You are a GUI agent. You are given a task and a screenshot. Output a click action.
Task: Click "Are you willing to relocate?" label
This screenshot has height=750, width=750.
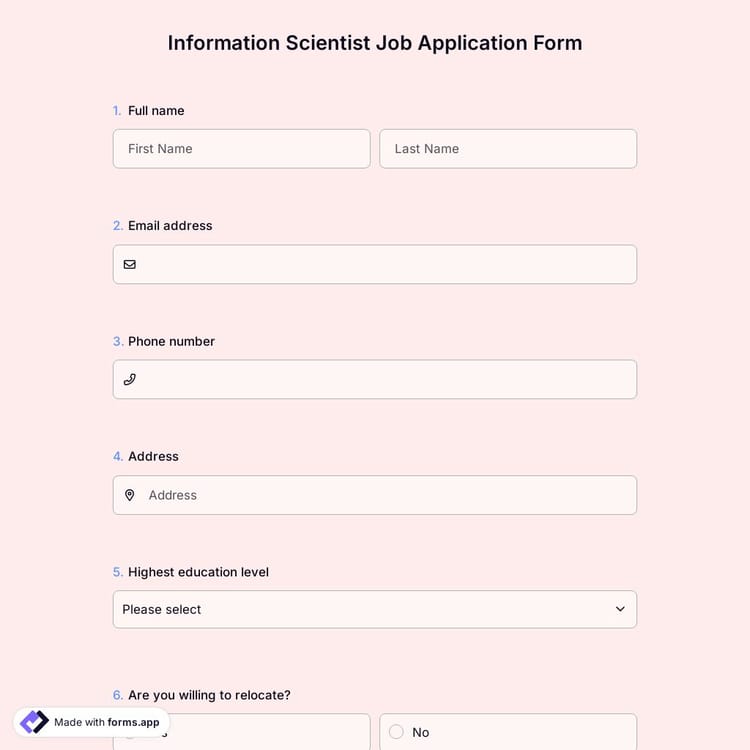tap(209, 695)
